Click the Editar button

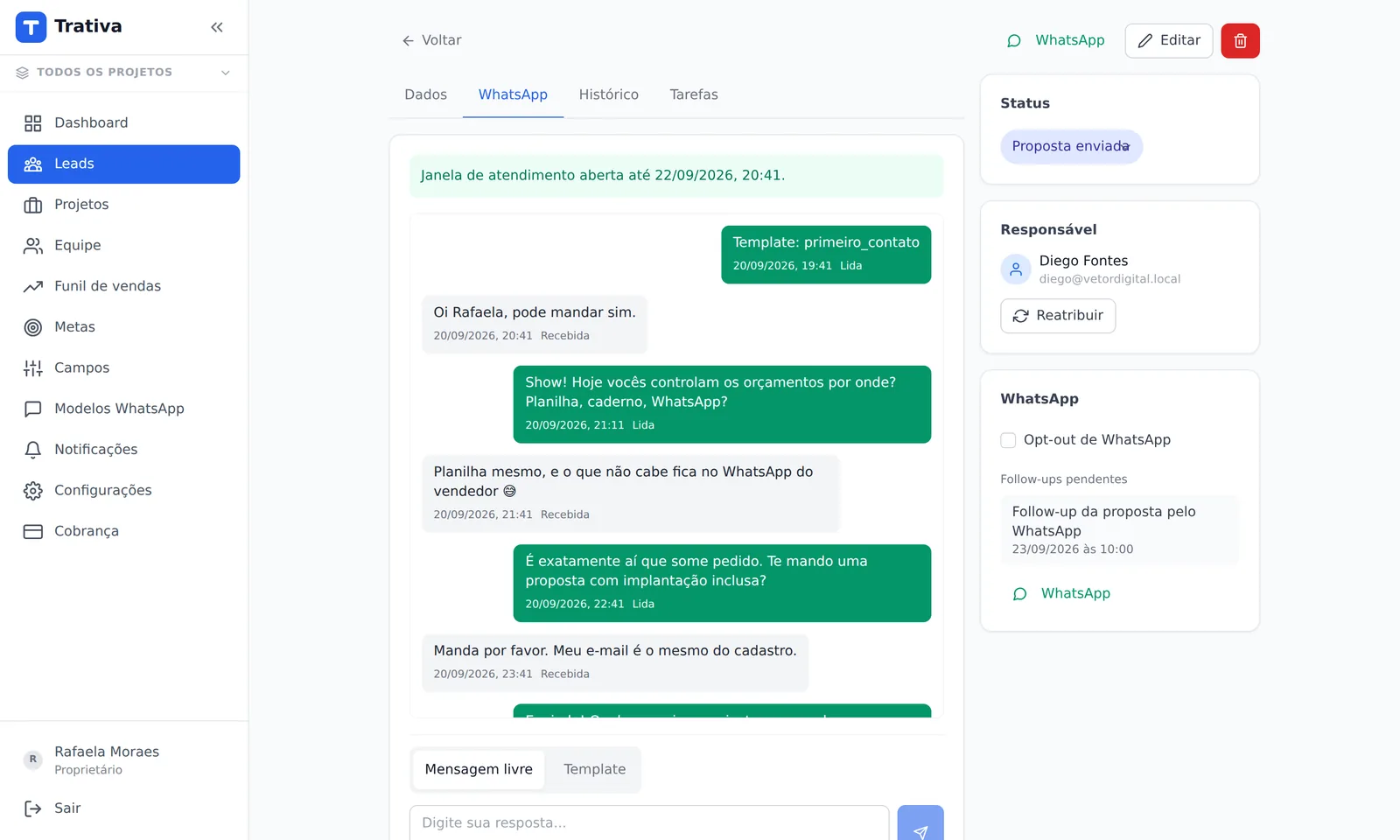point(1169,40)
